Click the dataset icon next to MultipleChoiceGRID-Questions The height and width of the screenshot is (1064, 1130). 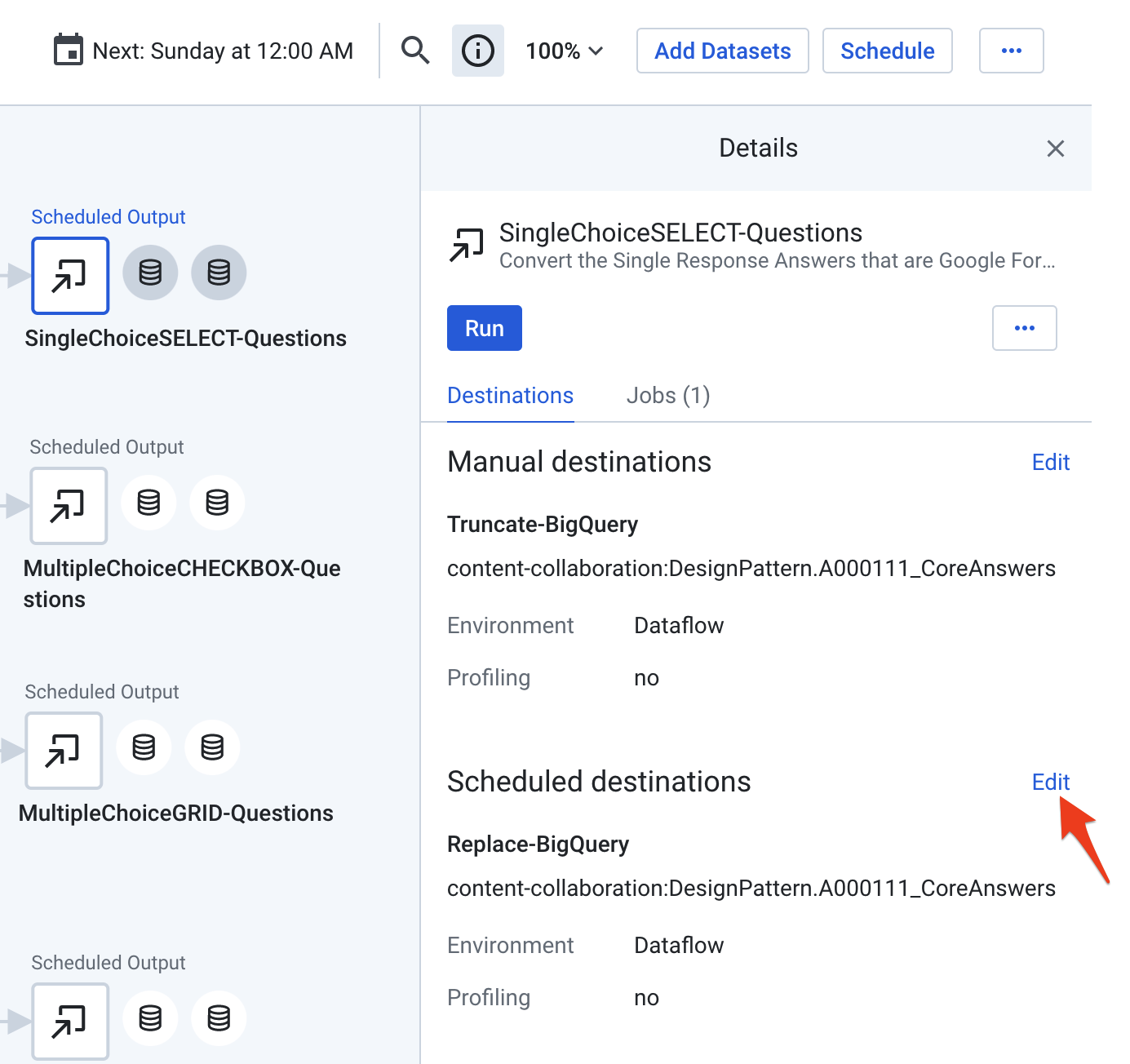pos(144,747)
